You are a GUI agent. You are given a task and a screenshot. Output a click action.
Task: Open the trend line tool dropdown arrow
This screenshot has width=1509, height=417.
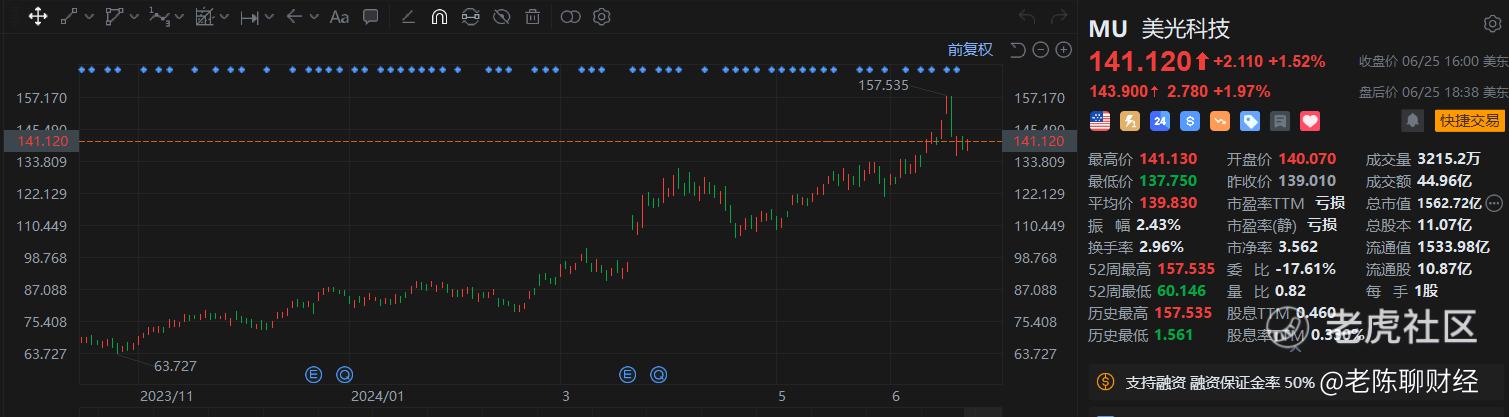coord(90,17)
